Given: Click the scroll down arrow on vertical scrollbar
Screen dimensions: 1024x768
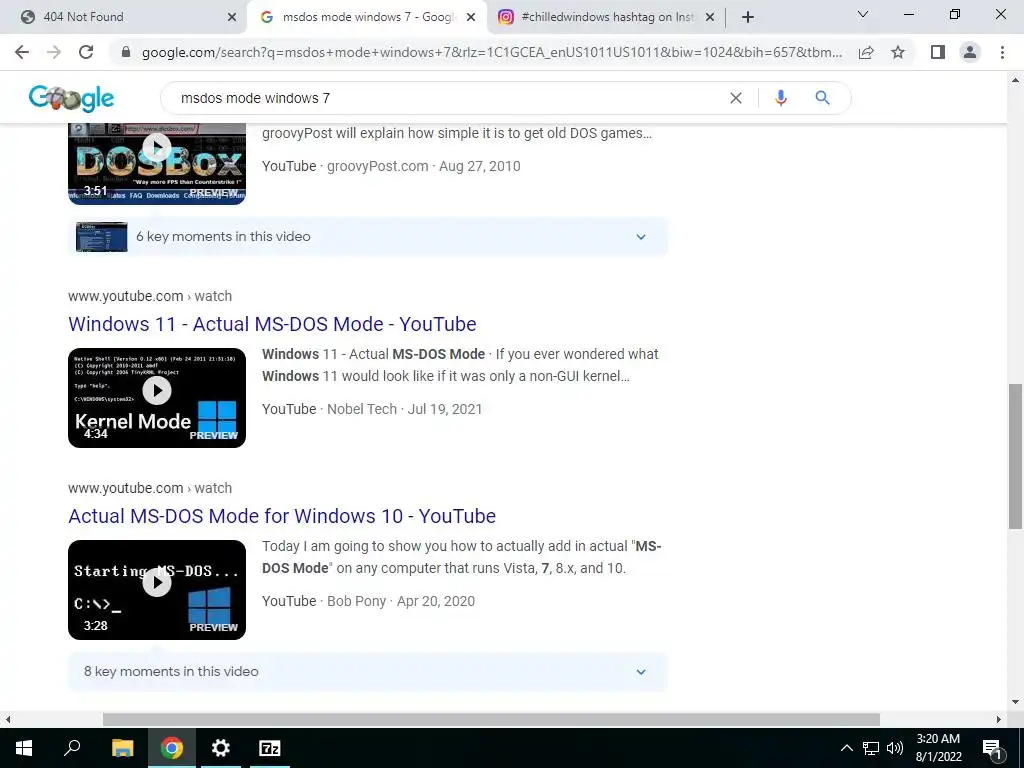Looking at the screenshot, I should [1015, 702].
